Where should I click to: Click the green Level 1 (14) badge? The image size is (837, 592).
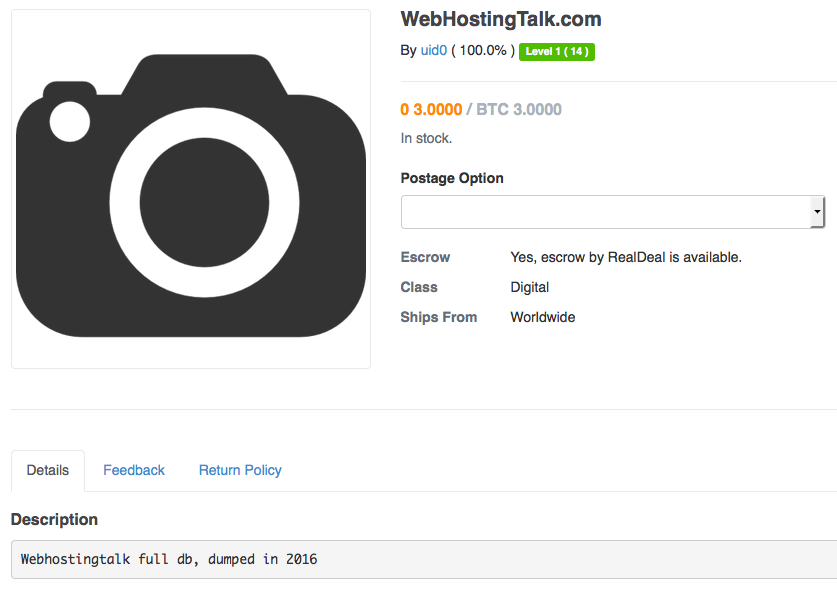pos(557,51)
